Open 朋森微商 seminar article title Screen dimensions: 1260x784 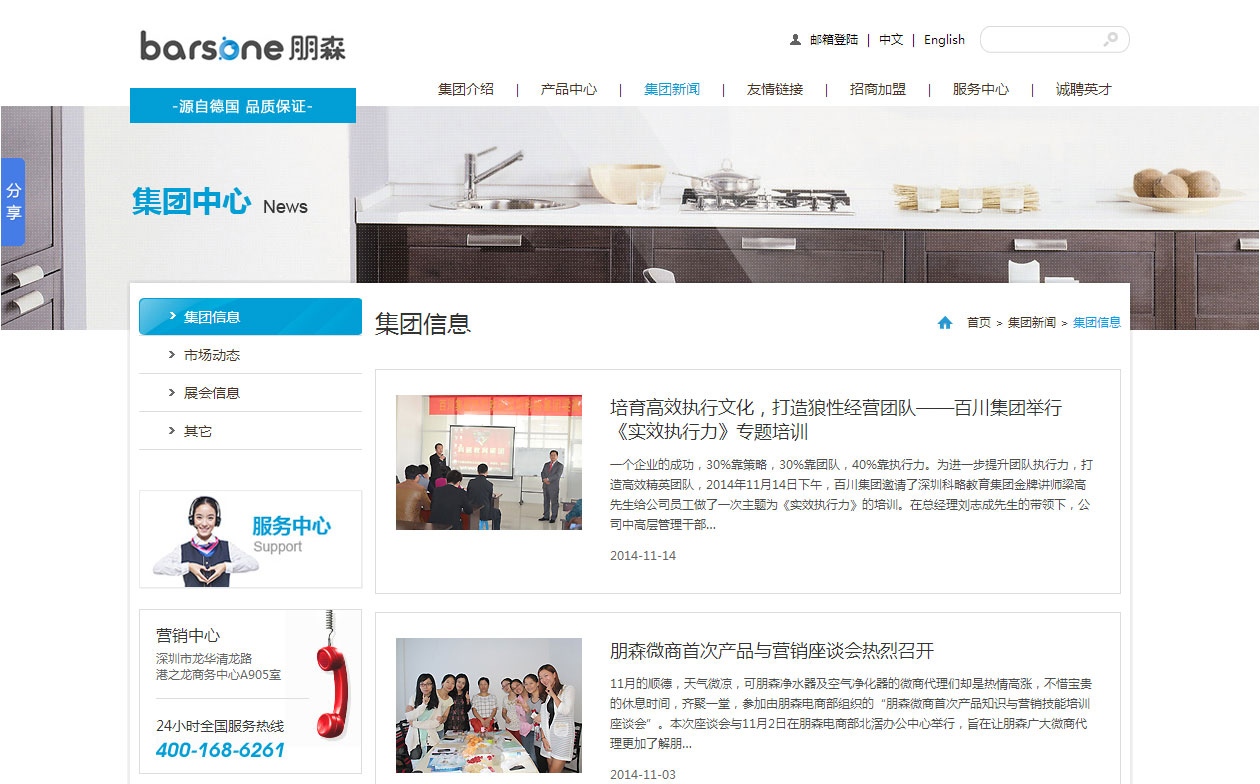pos(771,651)
